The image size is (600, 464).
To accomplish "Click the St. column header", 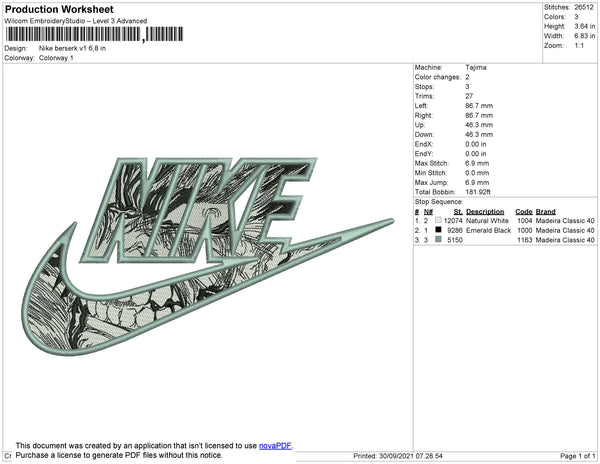I will tap(458, 212).
